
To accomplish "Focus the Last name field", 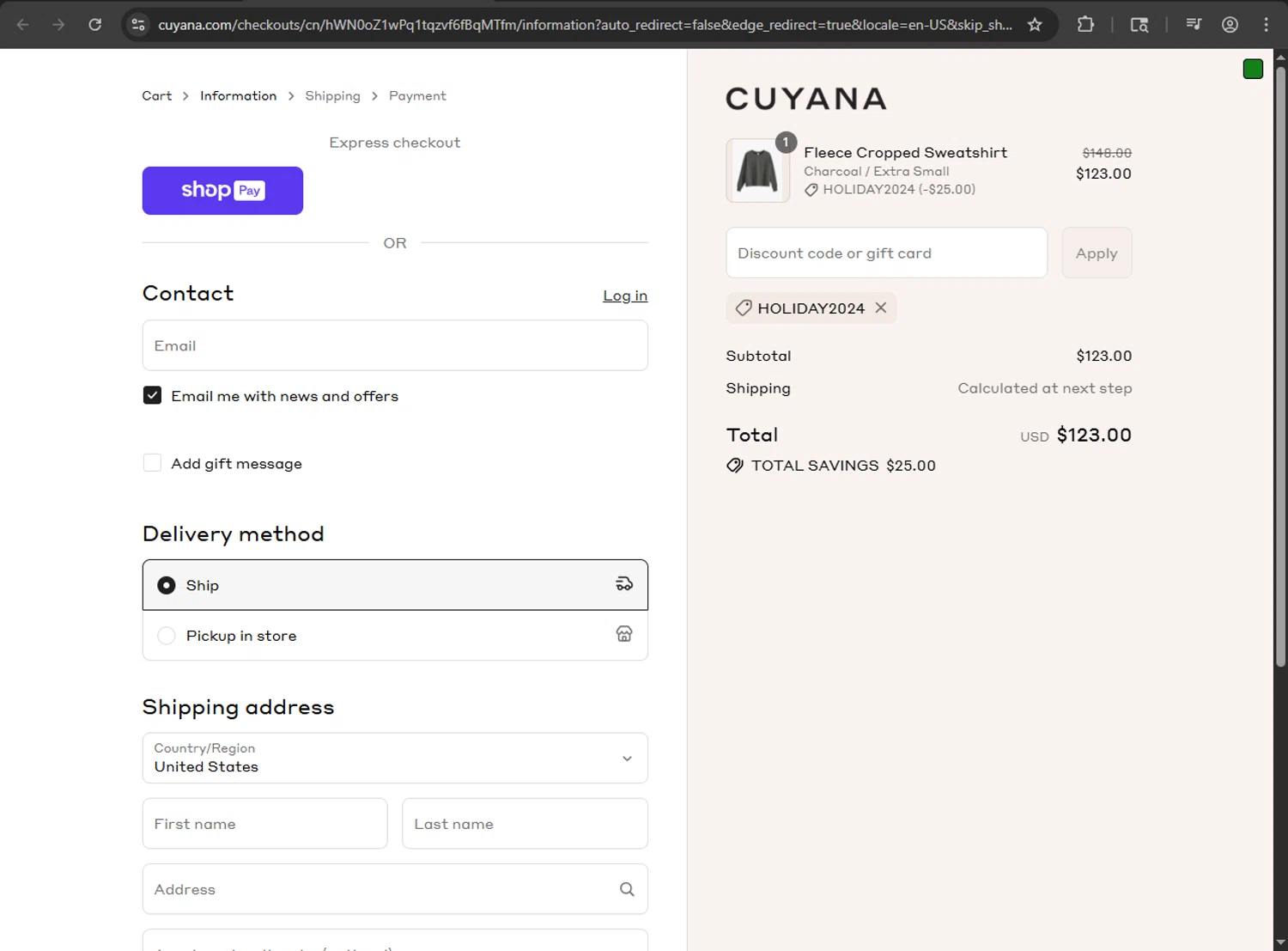I will pos(525,823).
